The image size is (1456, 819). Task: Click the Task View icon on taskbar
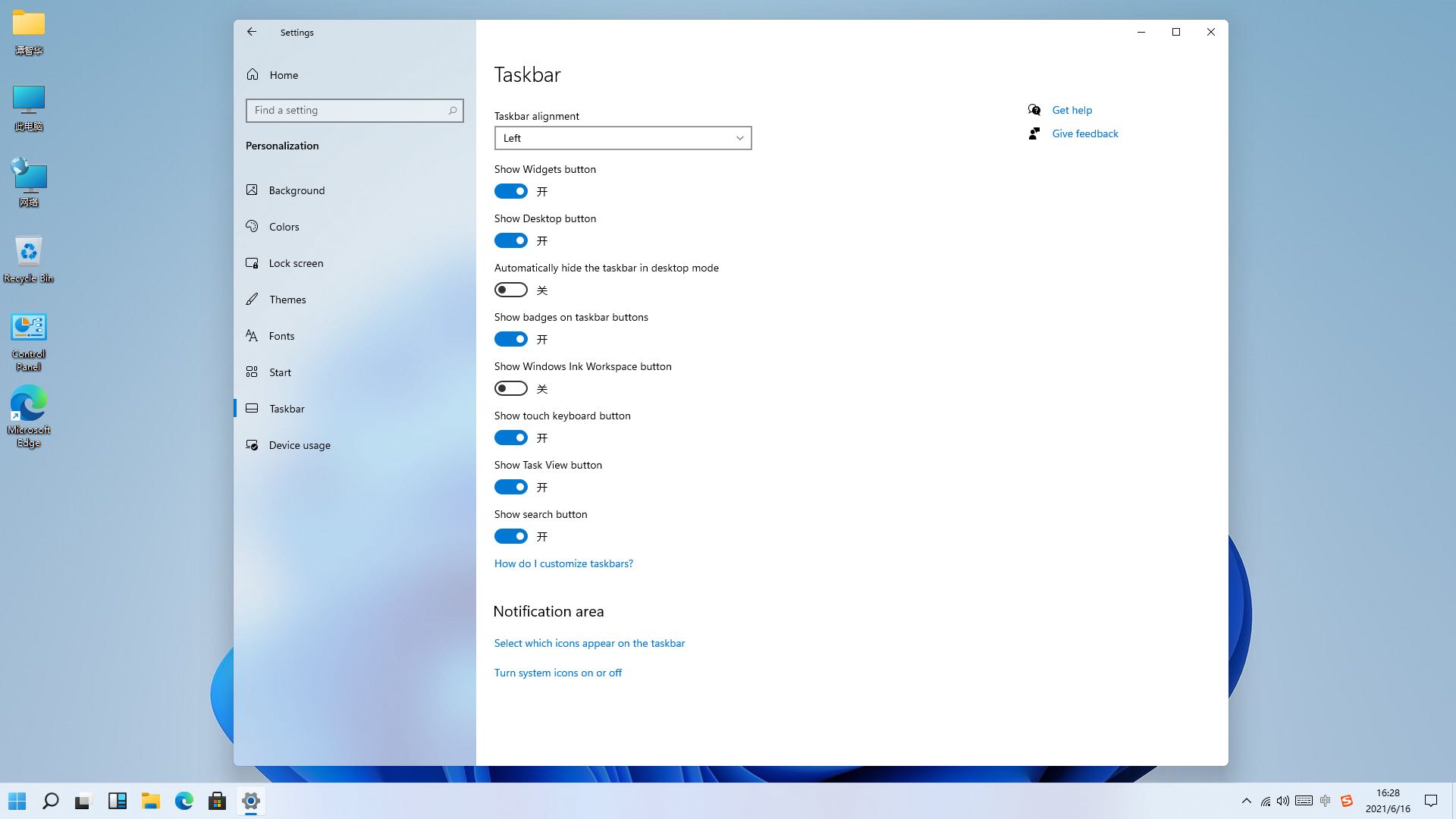pos(83,801)
